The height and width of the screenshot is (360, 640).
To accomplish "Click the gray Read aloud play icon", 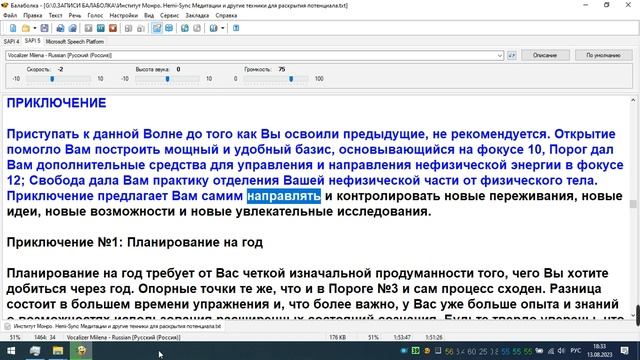I will (89, 28).
